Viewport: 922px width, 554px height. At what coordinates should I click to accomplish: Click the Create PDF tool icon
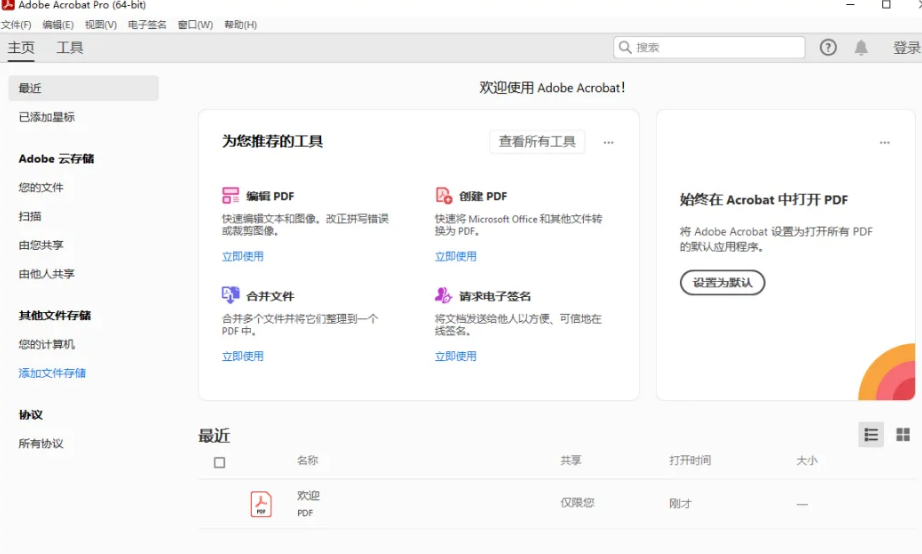(x=443, y=195)
